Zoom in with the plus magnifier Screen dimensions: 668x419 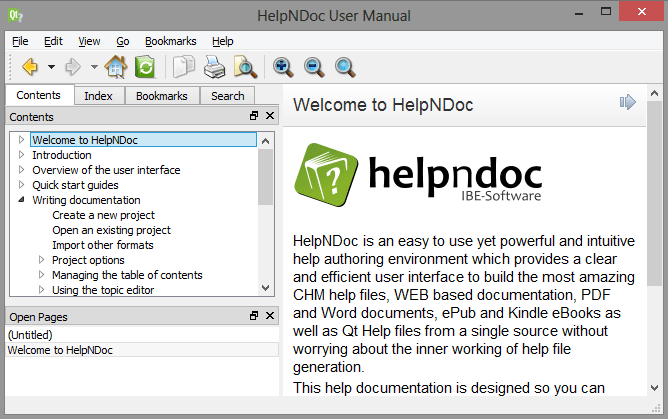[283, 67]
